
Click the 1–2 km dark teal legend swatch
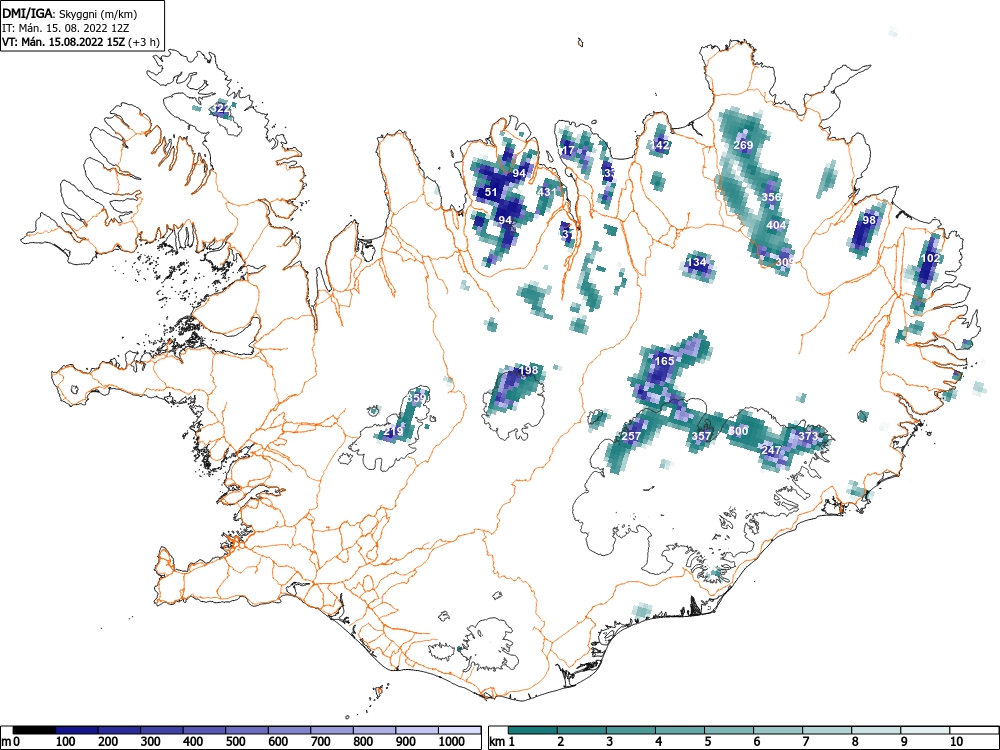(533, 730)
